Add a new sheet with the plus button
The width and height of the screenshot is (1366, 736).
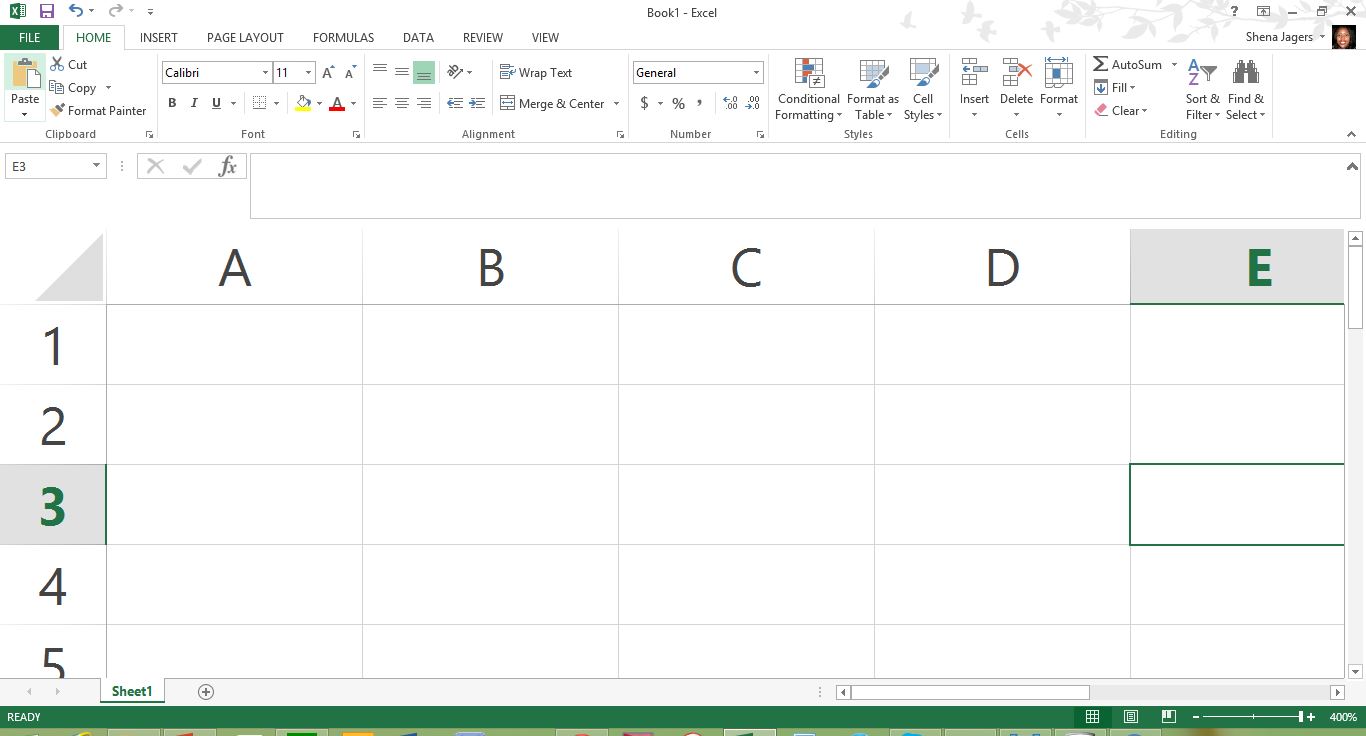(206, 692)
